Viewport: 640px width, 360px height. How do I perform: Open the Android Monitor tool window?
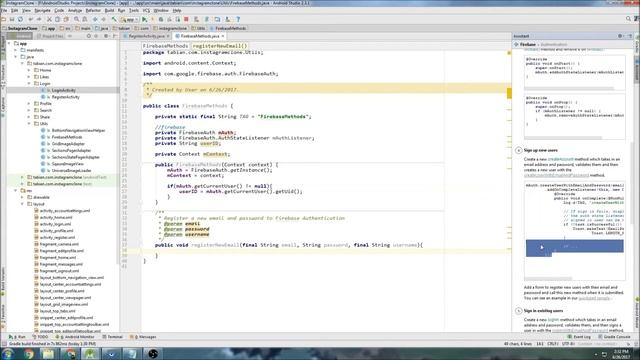pyautogui.click(x=74, y=337)
